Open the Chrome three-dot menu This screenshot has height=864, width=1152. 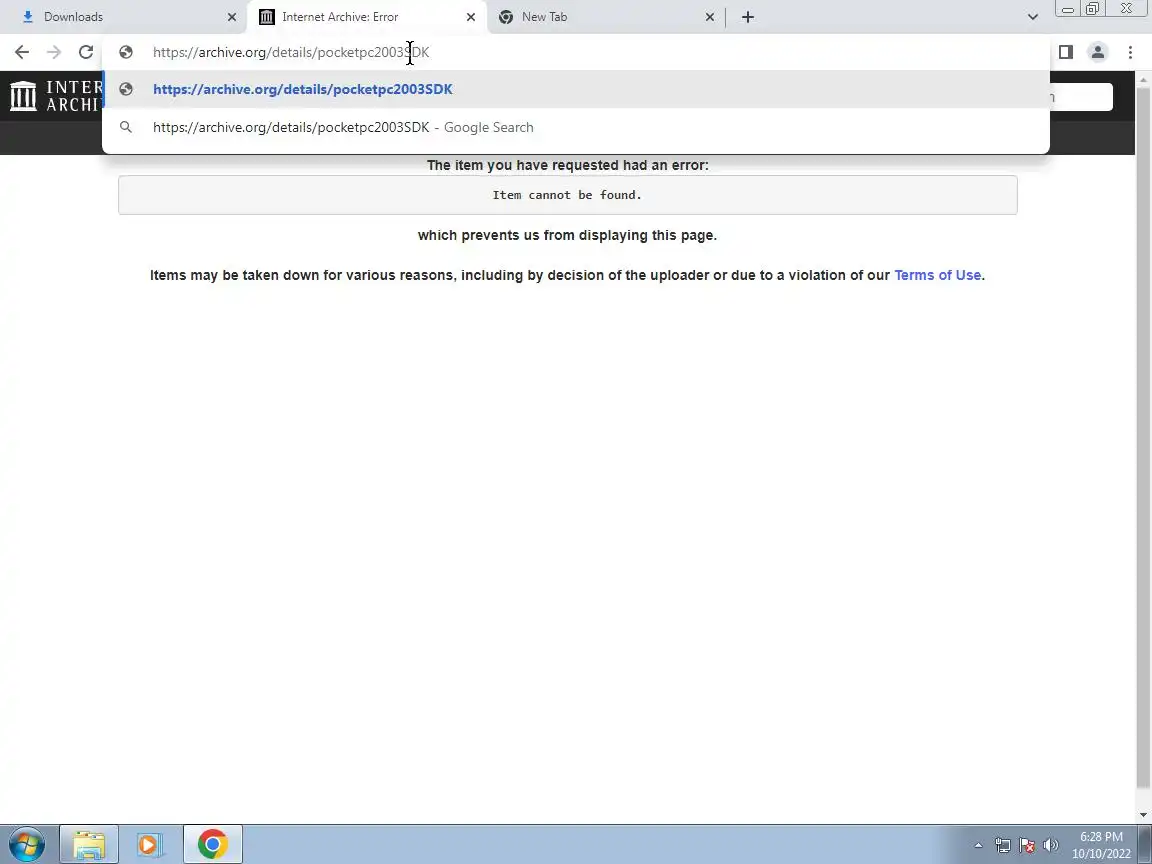click(1130, 52)
